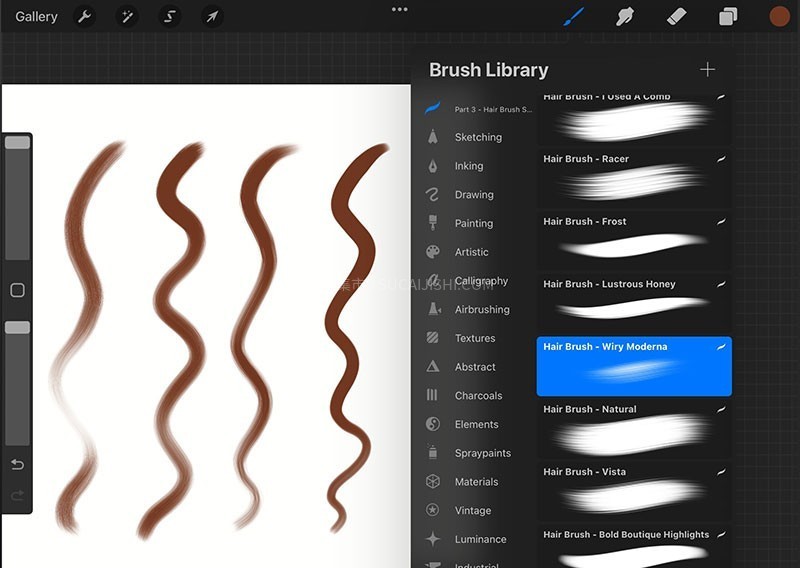800x568 pixels.
Task: Click the brush opacity slider handle
Action: point(17,328)
